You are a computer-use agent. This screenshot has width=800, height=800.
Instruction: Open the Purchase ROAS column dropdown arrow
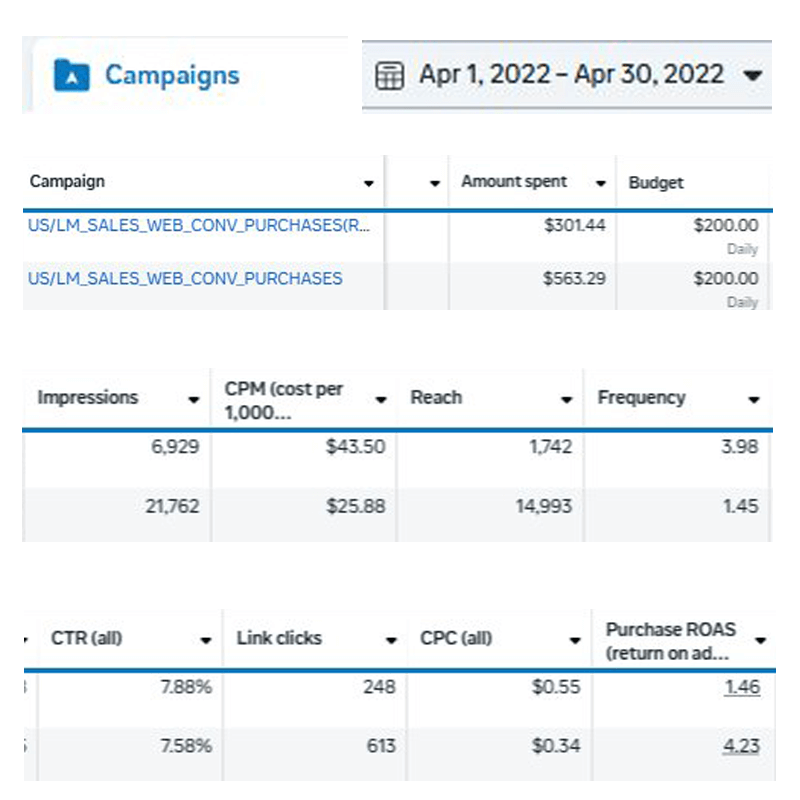[x=761, y=640]
